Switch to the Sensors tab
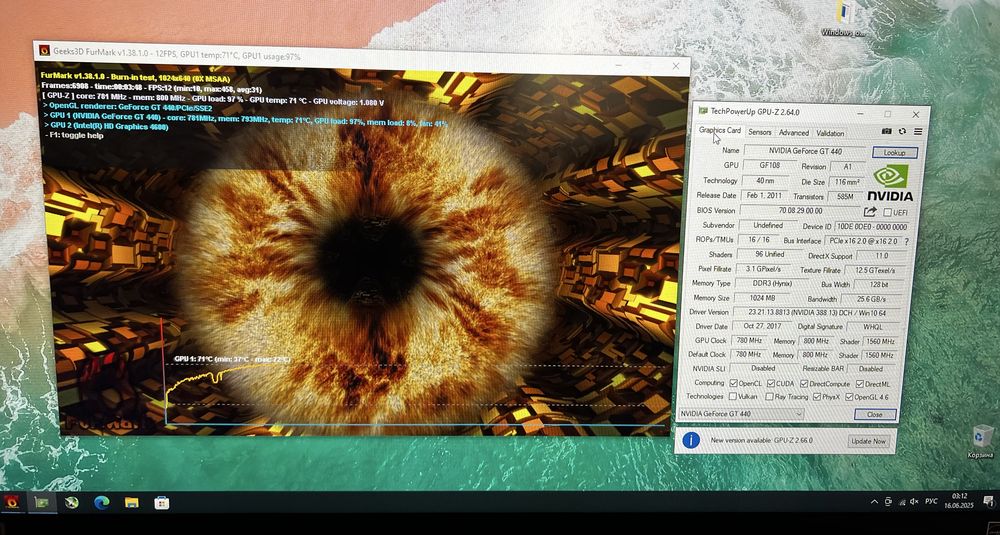This screenshot has height=535, width=1000. point(760,133)
